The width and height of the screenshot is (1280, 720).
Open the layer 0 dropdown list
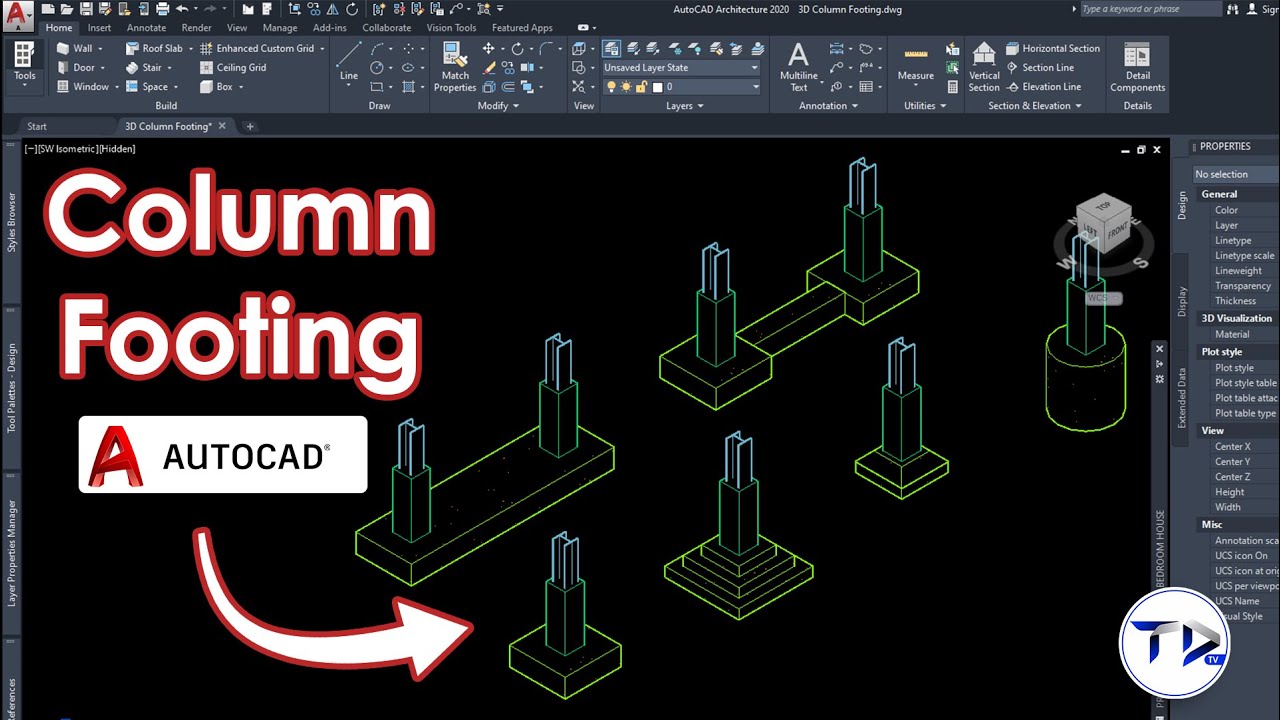point(681,87)
